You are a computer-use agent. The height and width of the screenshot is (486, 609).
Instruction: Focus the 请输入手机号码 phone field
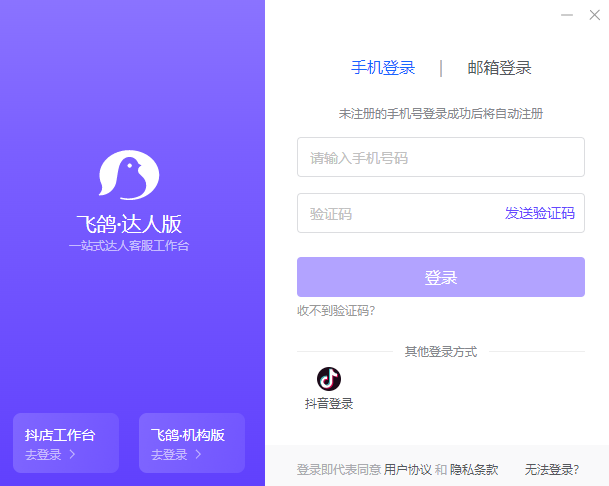coord(440,157)
